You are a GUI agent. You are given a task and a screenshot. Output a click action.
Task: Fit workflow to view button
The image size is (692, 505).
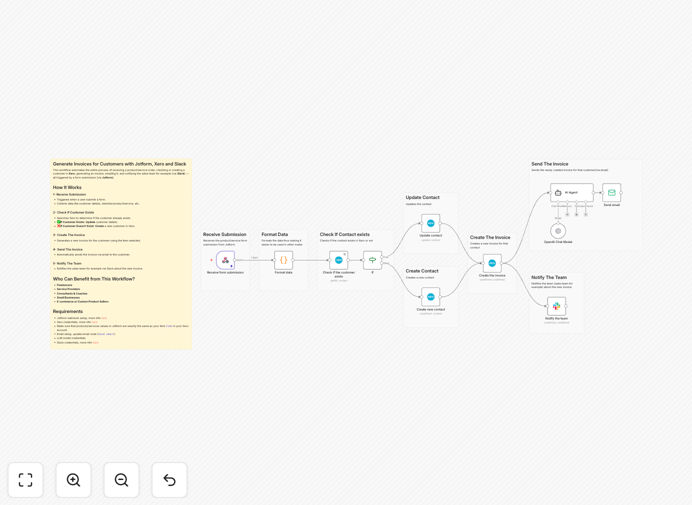(x=26, y=480)
